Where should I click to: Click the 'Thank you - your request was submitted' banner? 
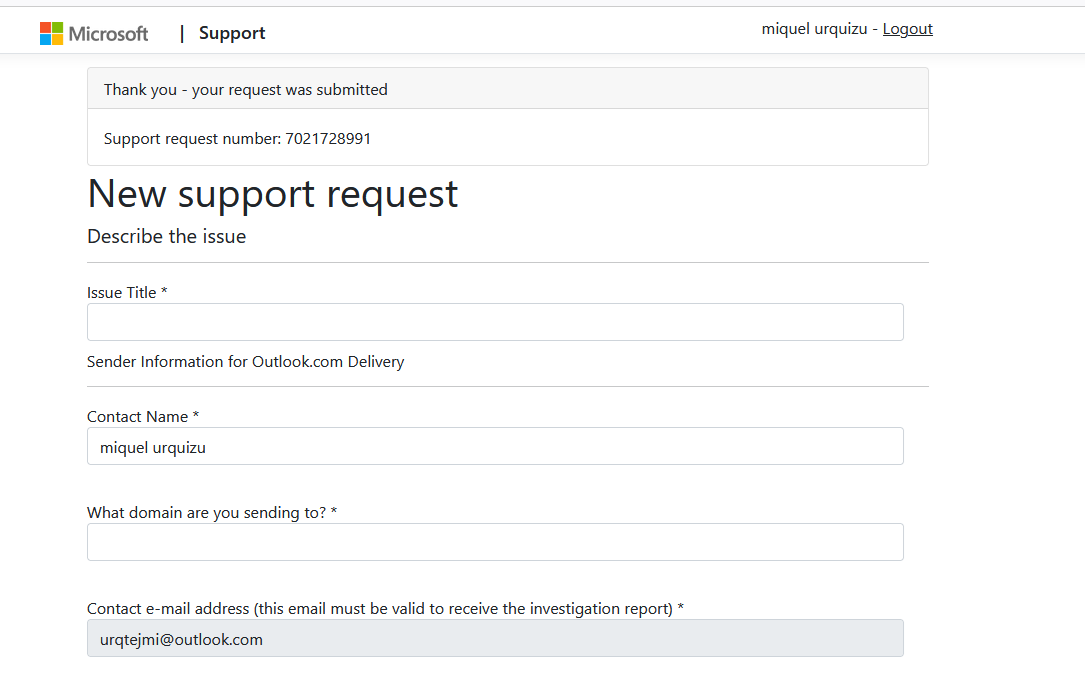[x=246, y=89]
